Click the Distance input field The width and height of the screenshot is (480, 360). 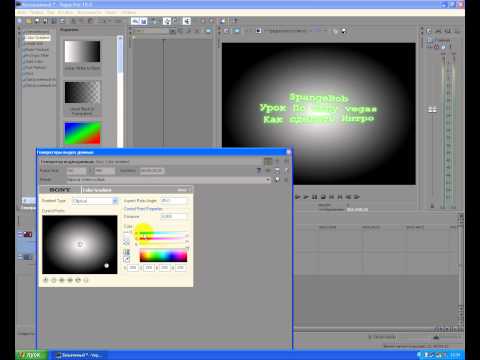pyautogui.click(x=173, y=217)
